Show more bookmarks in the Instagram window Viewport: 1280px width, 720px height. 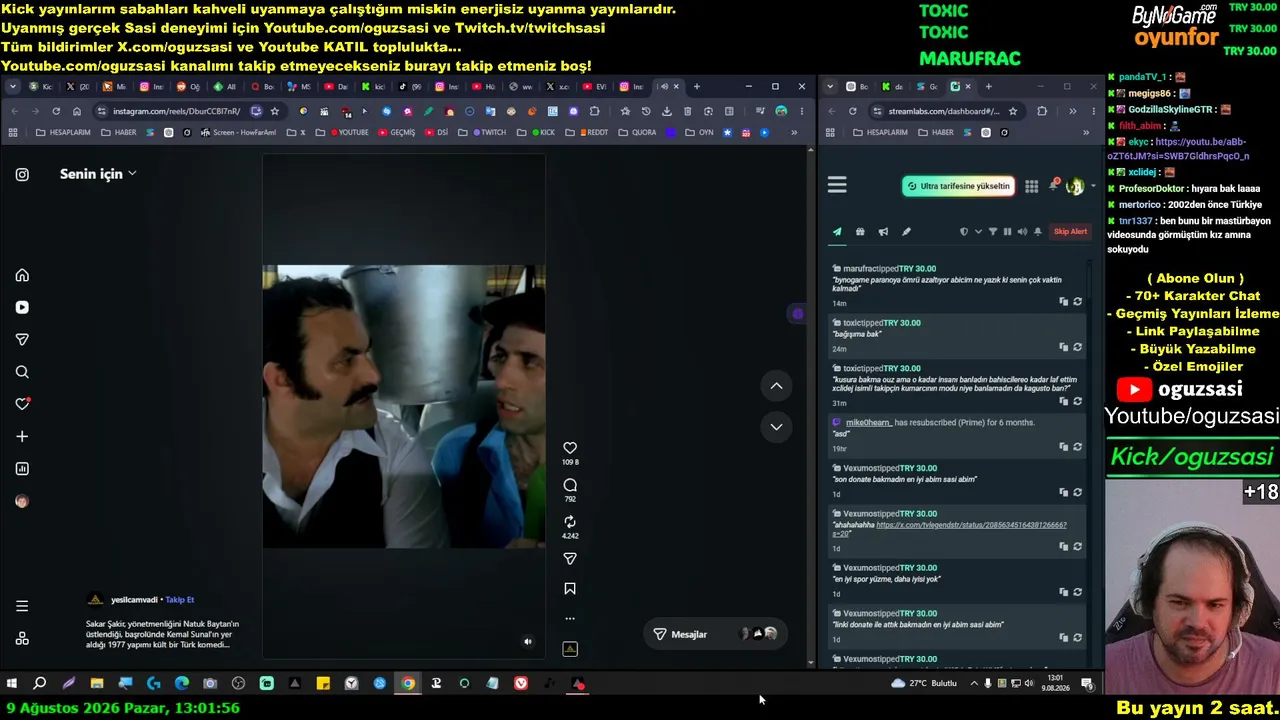(794, 132)
